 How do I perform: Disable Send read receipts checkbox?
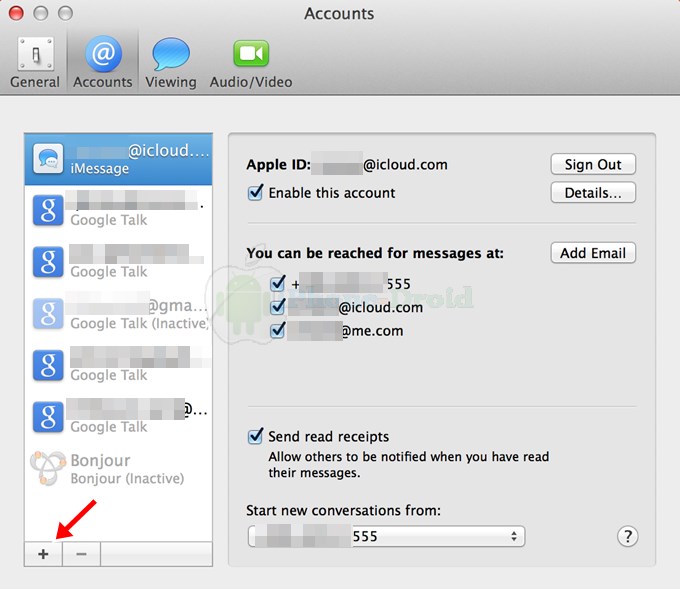point(256,437)
